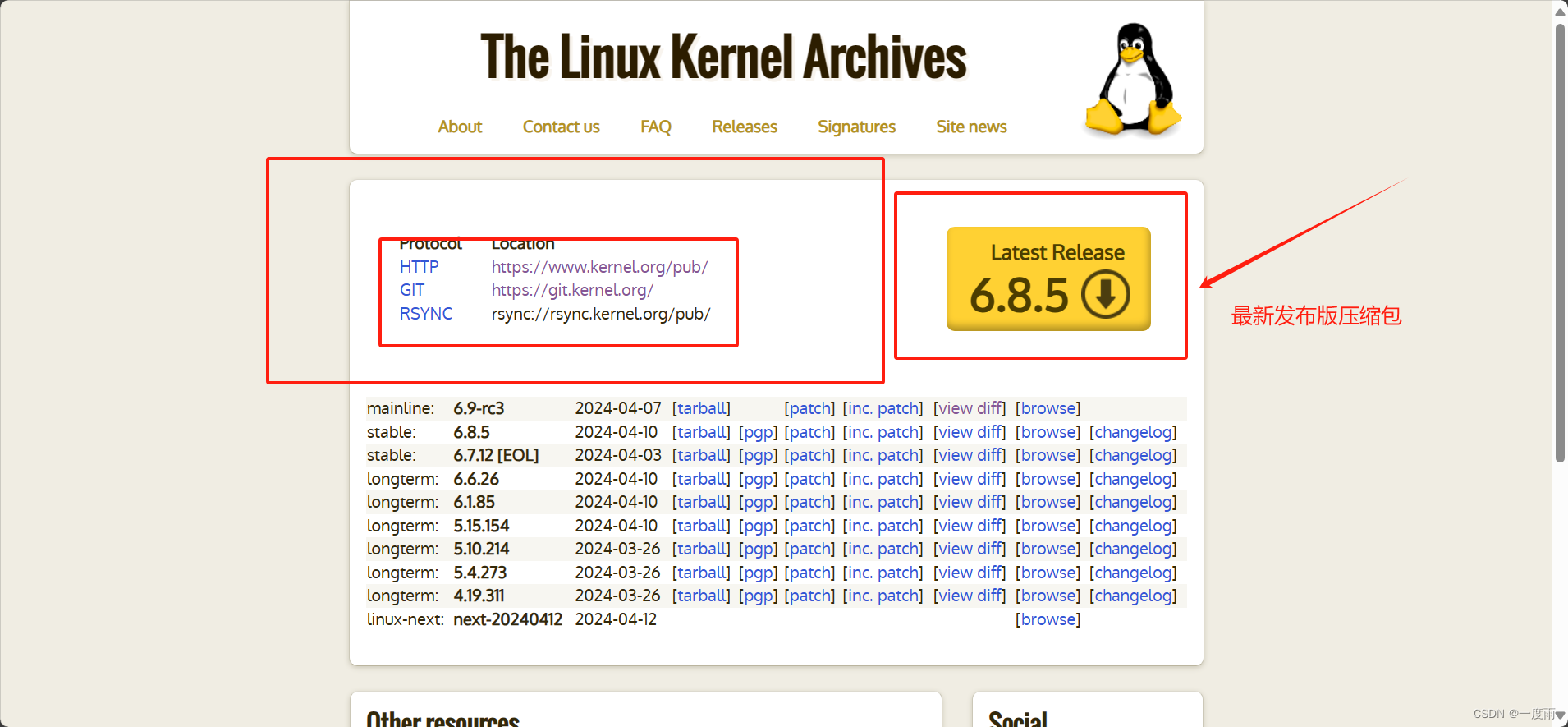1568x727 pixels.
Task: Open changelog for longterm 5.15.154
Action: 1133,526
